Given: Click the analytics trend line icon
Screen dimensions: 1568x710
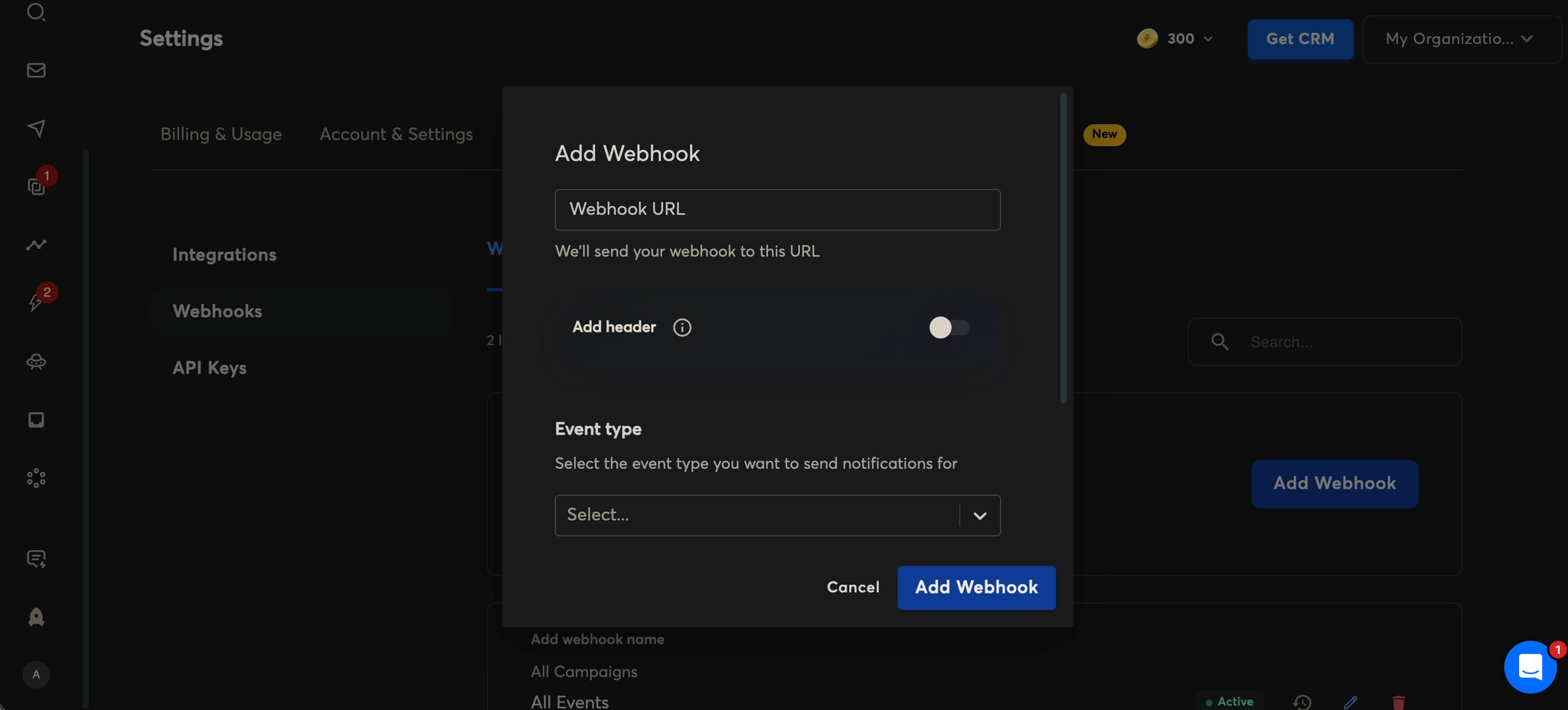Looking at the screenshot, I should point(36,245).
